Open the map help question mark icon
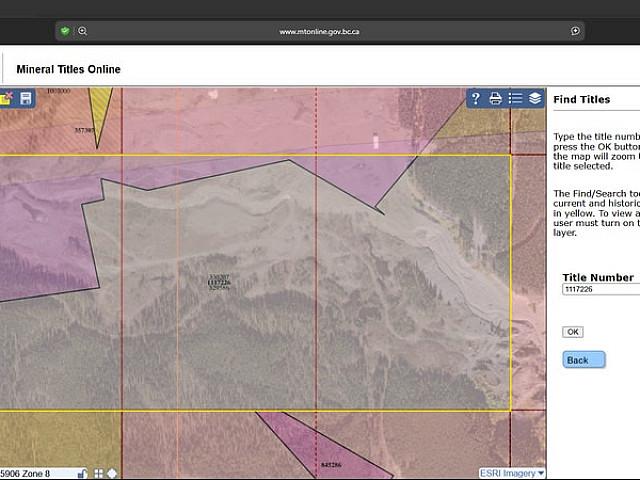 [476, 98]
